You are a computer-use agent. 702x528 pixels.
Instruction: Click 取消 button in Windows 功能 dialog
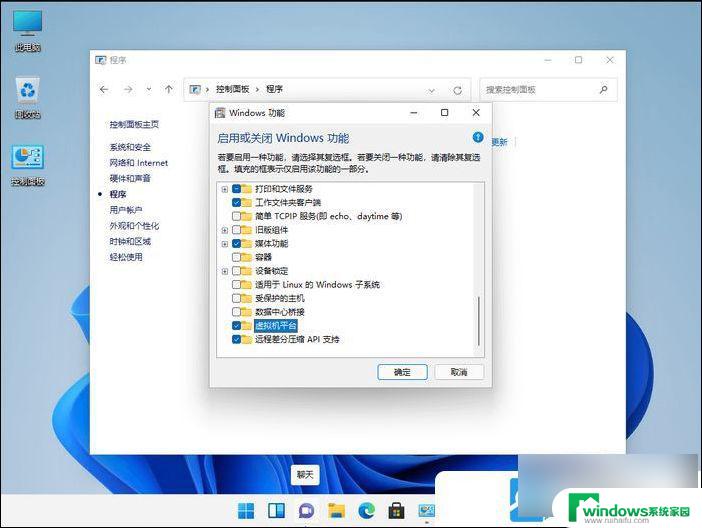[459, 372]
